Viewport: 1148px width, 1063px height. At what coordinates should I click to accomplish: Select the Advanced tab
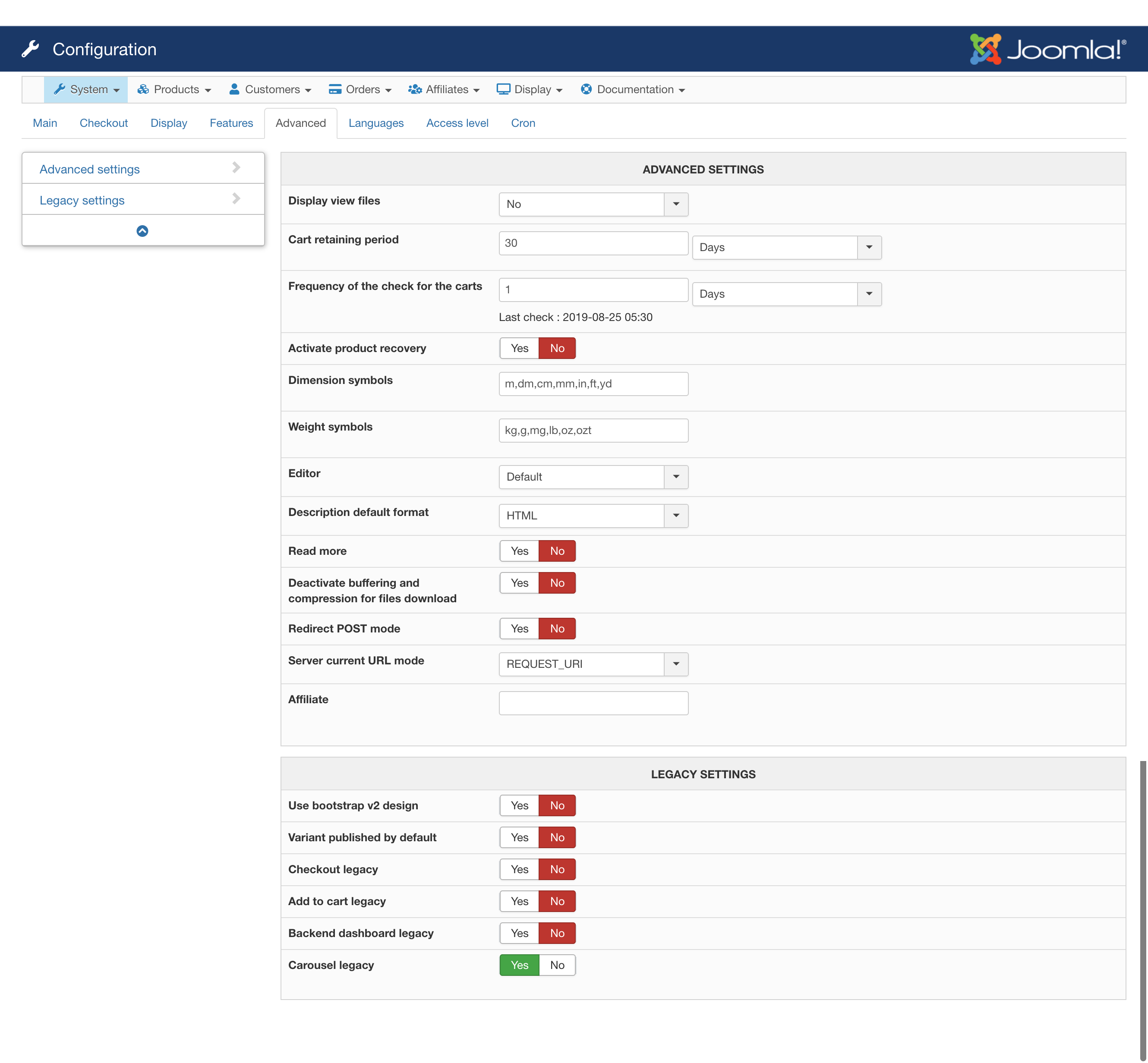(x=300, y=123)
